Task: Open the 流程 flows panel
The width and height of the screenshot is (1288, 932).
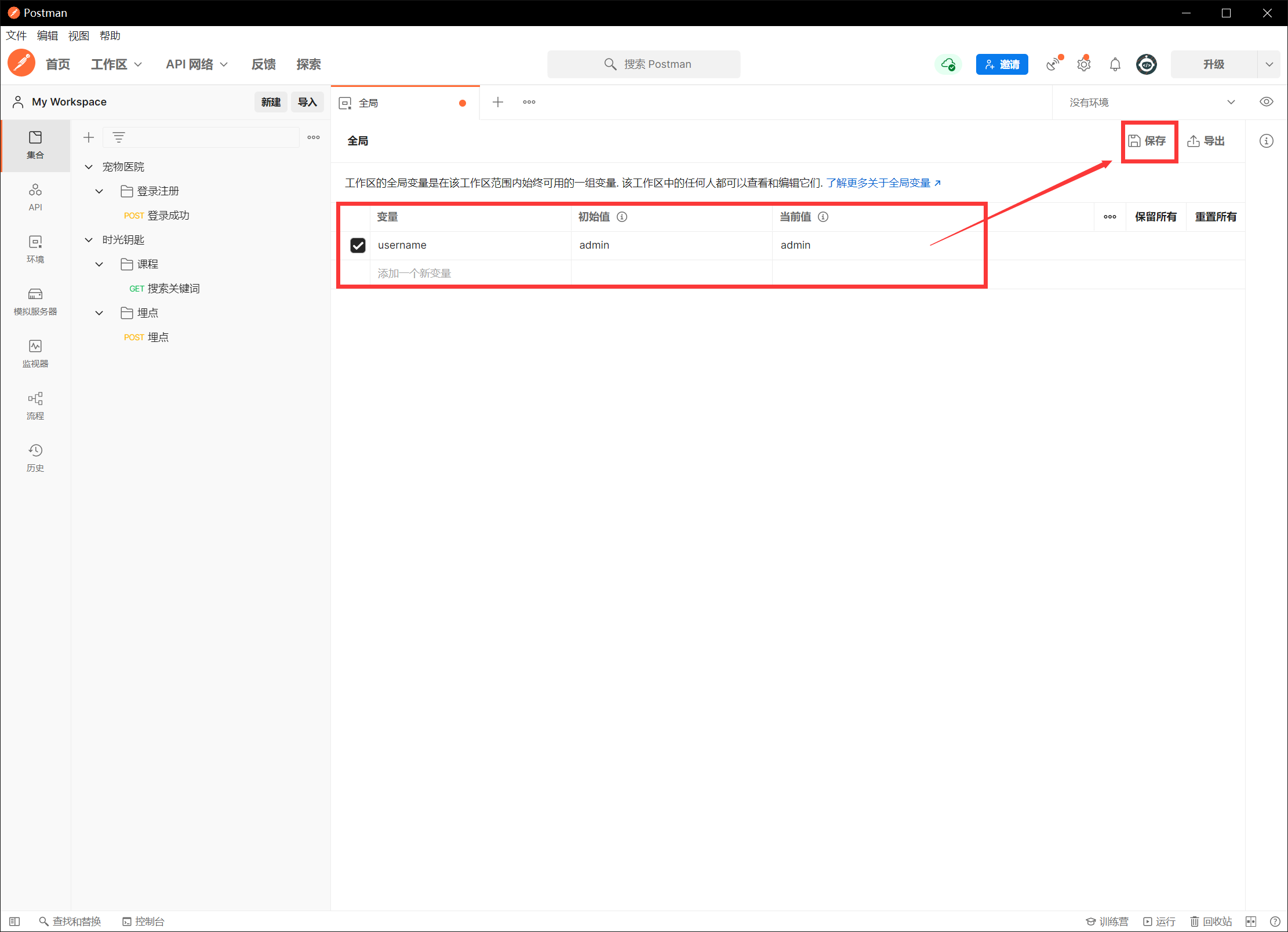Action: coord(35,406)
